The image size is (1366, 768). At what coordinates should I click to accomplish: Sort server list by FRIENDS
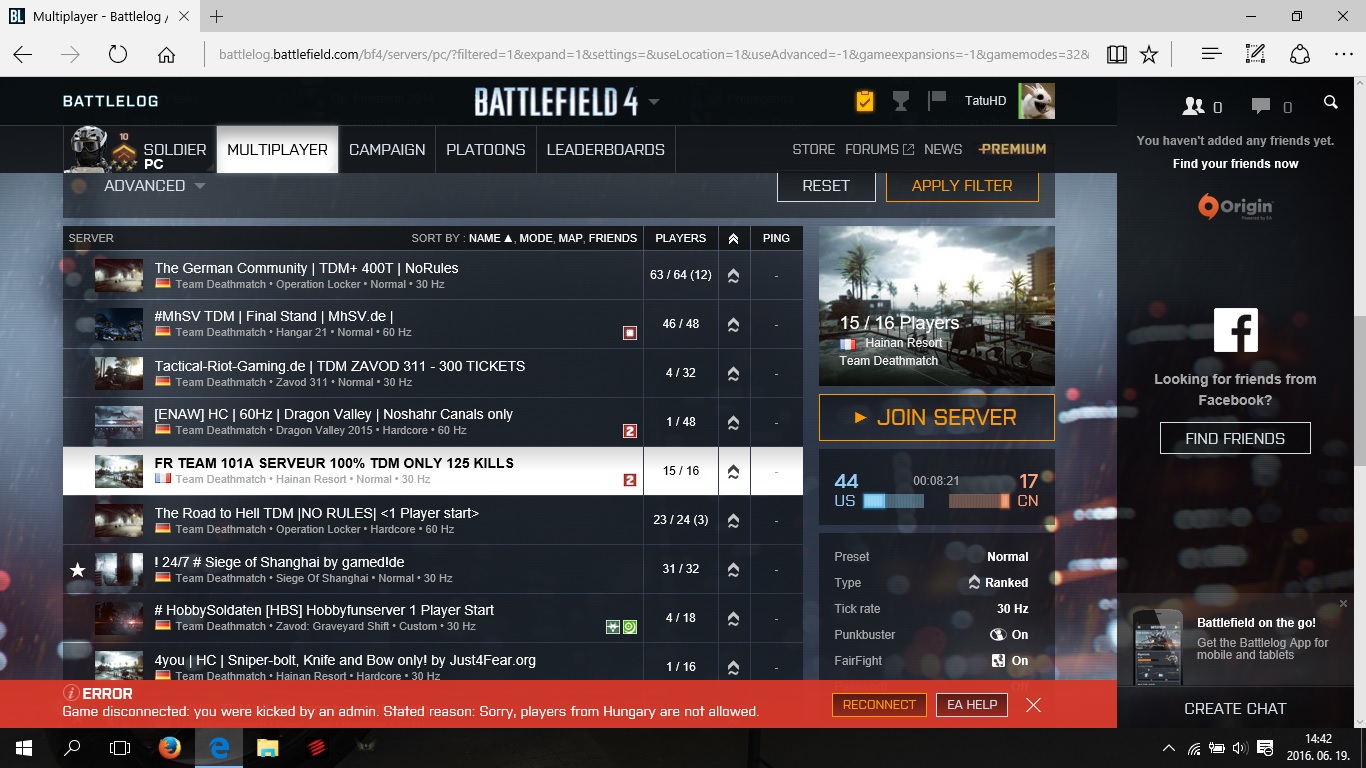(612, 238)
